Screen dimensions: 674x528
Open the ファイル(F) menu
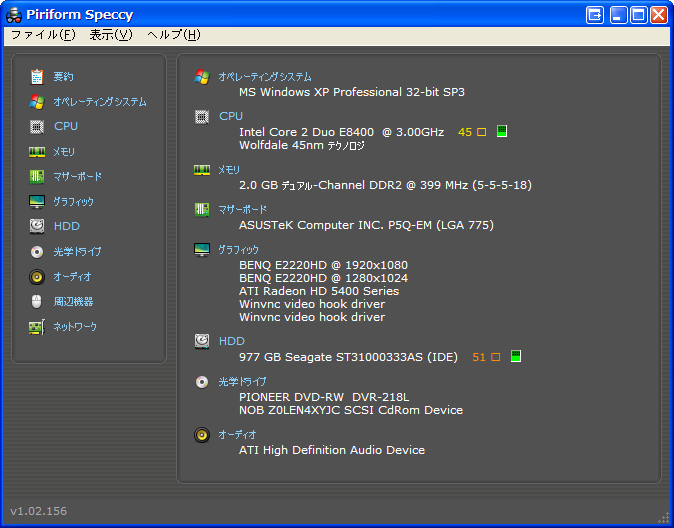[x=43, y=35]
